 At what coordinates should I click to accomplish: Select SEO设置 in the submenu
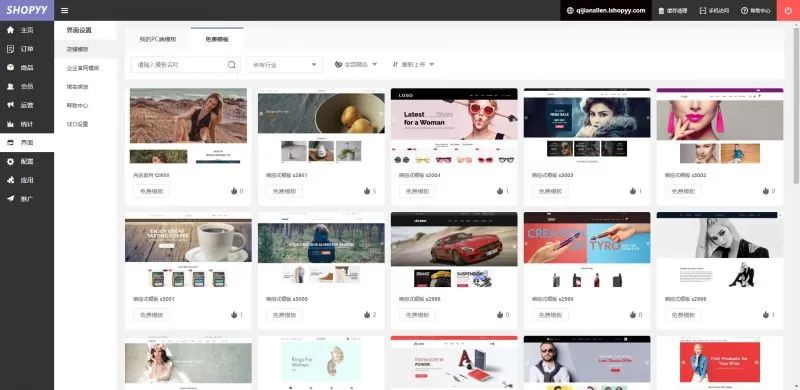(77, 124)
